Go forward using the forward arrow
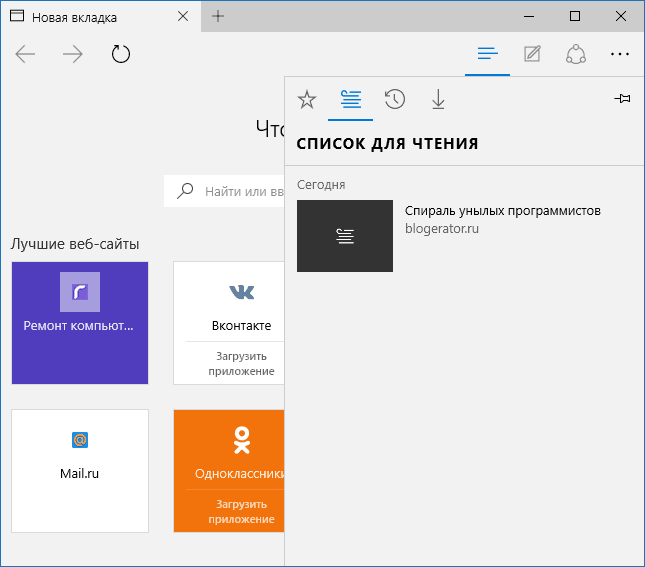The height and width of the screenshot is (567, 645). [x=73, y=54]
